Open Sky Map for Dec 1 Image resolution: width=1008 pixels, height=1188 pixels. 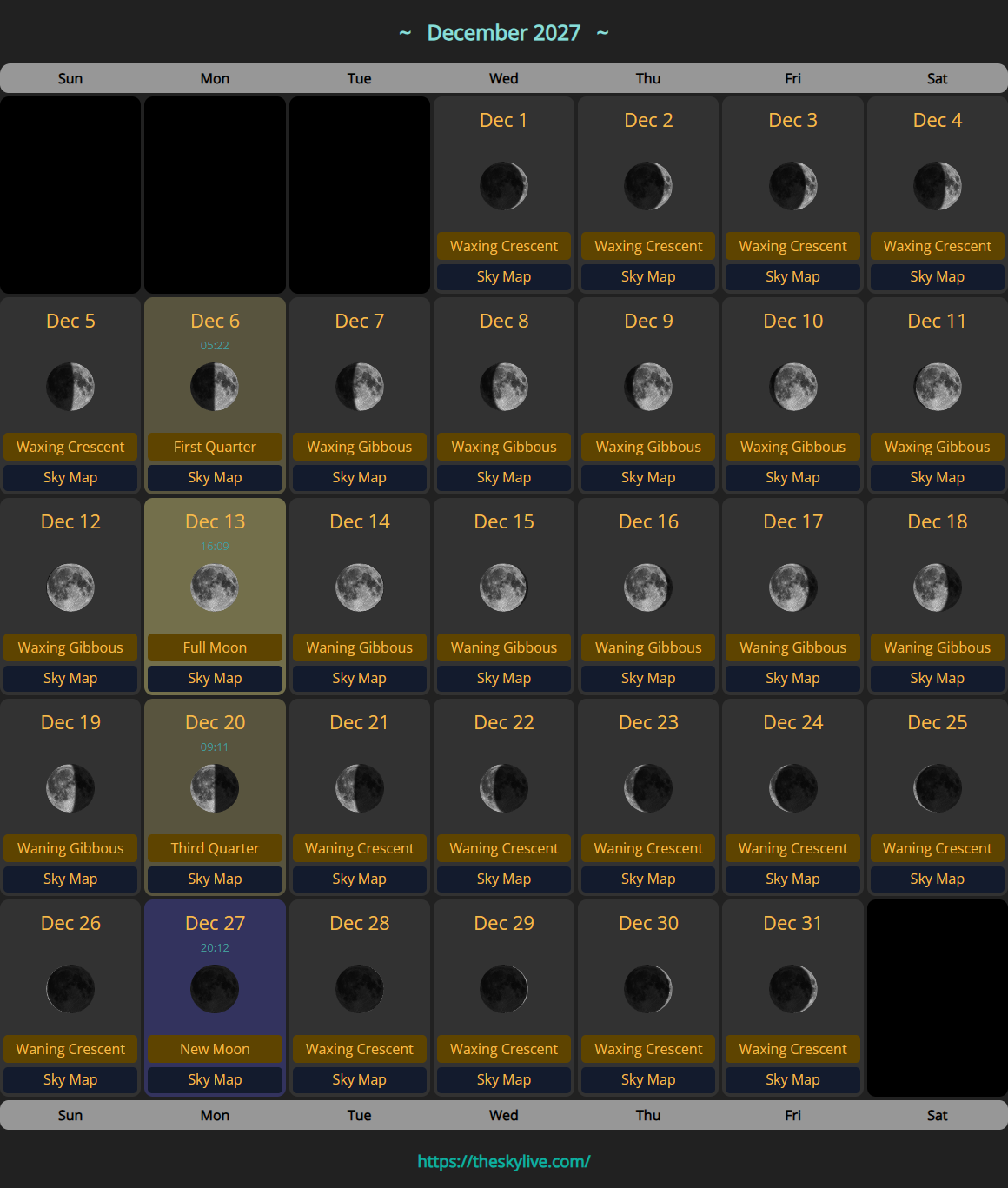(x=504, y=276)
